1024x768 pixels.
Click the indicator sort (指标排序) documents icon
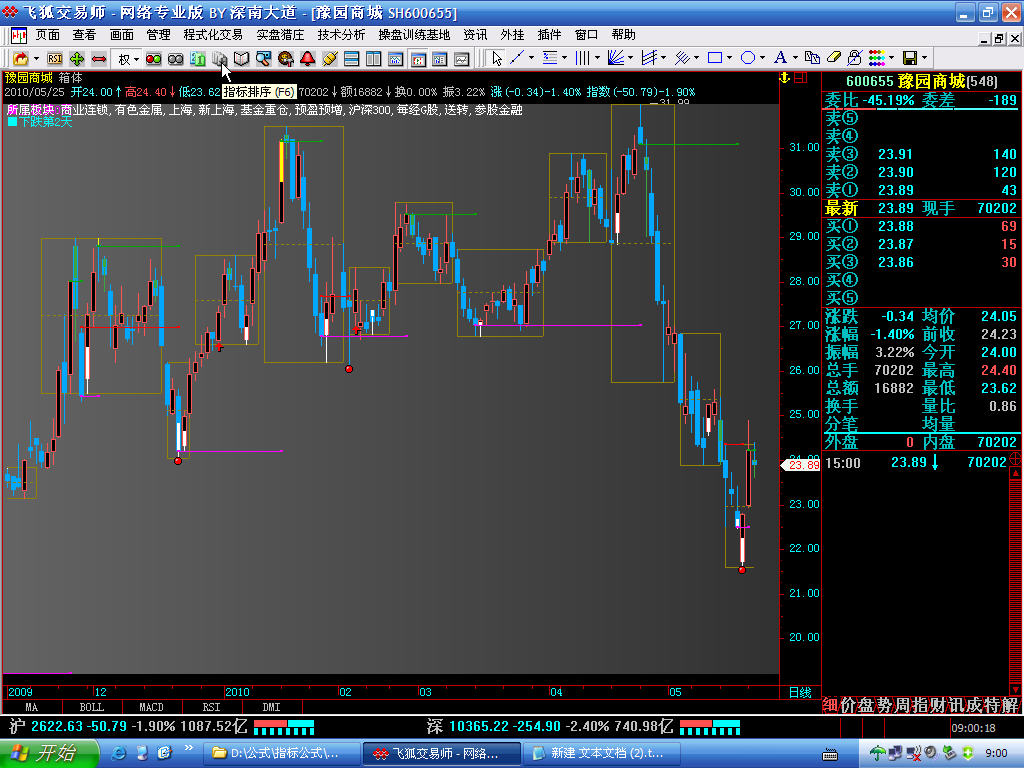(x=219, y=59)
